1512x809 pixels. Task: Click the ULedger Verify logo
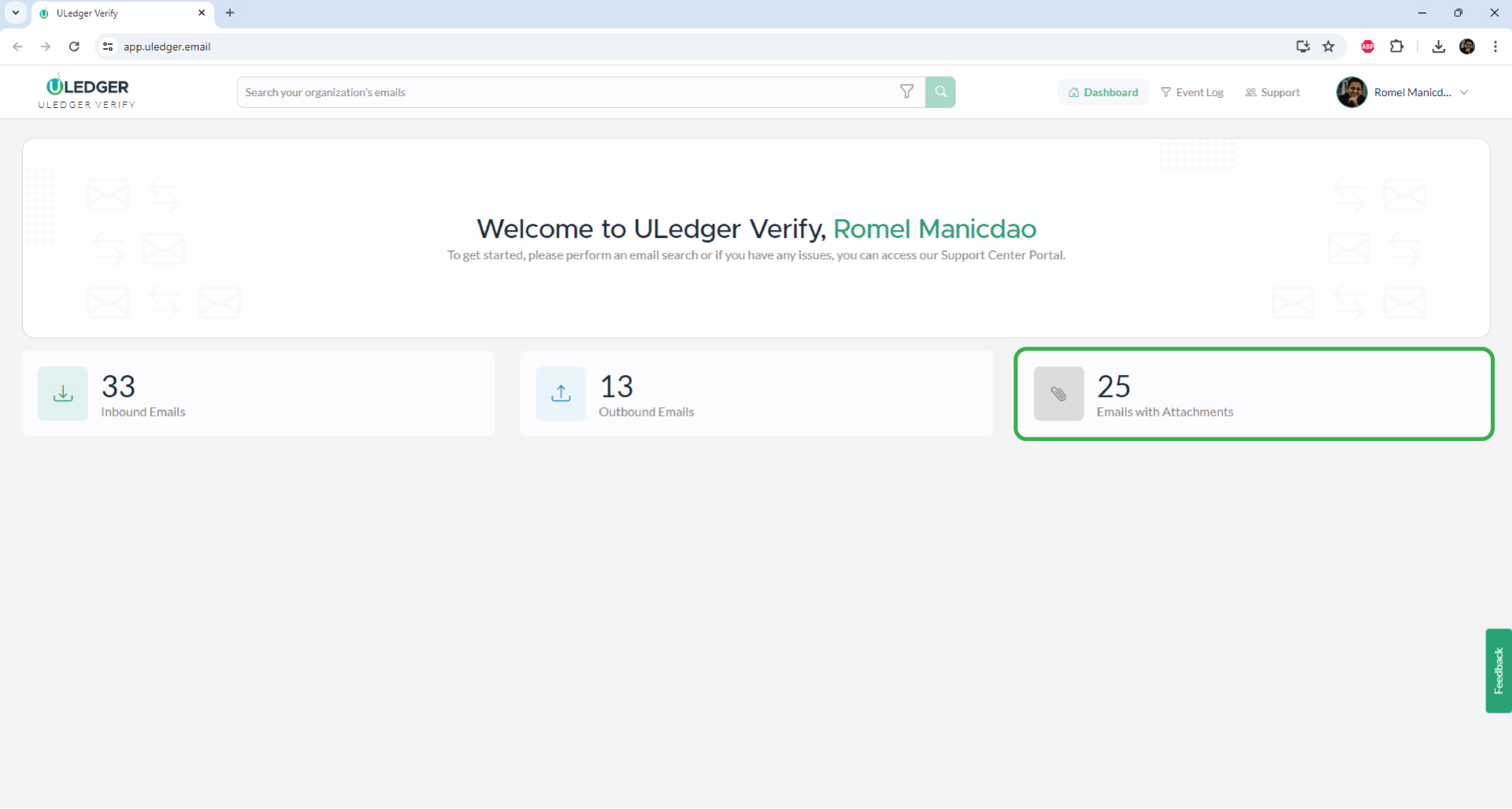[x=87, y=92]
